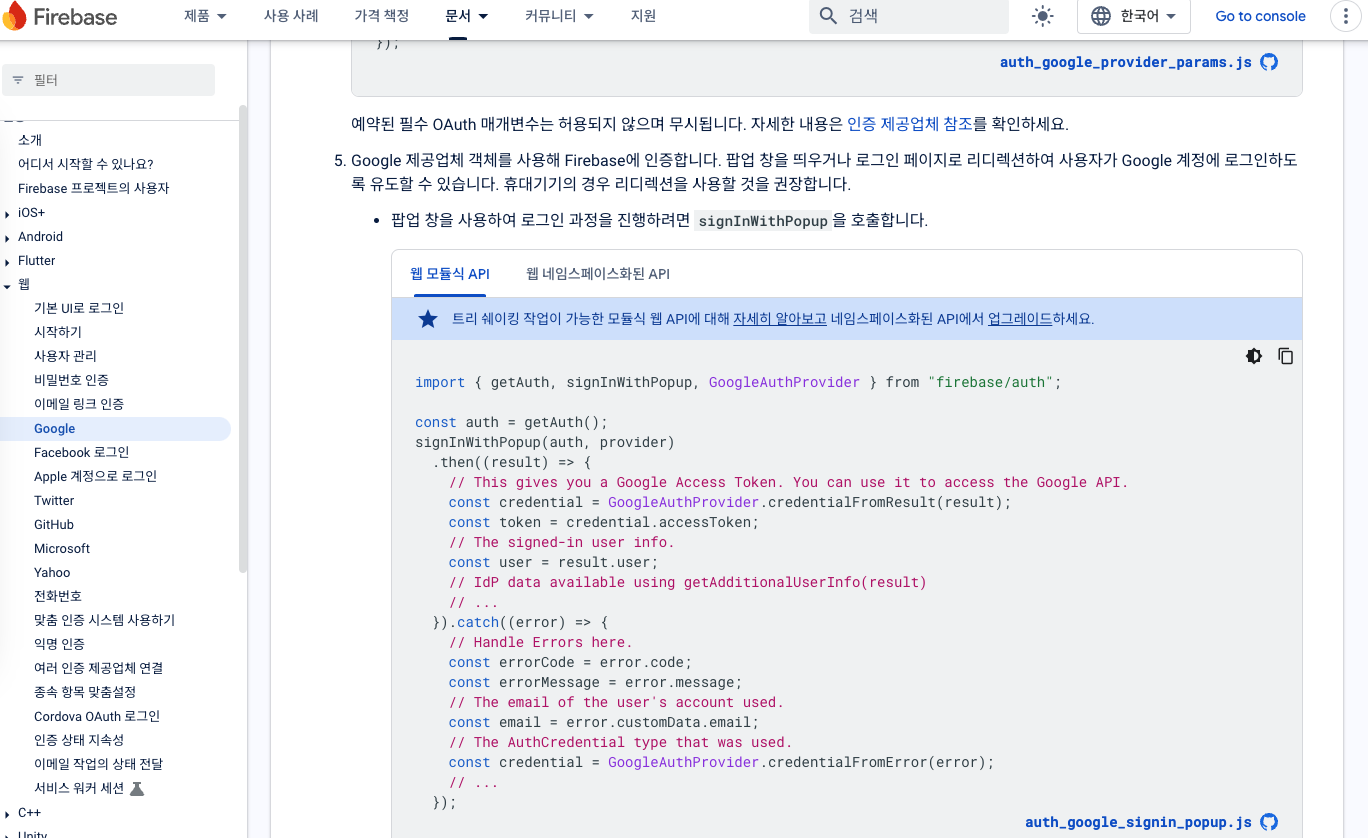Click the 검색 search field
The width and height of the screenshot is (1368, 838).
tap(909, 16)
